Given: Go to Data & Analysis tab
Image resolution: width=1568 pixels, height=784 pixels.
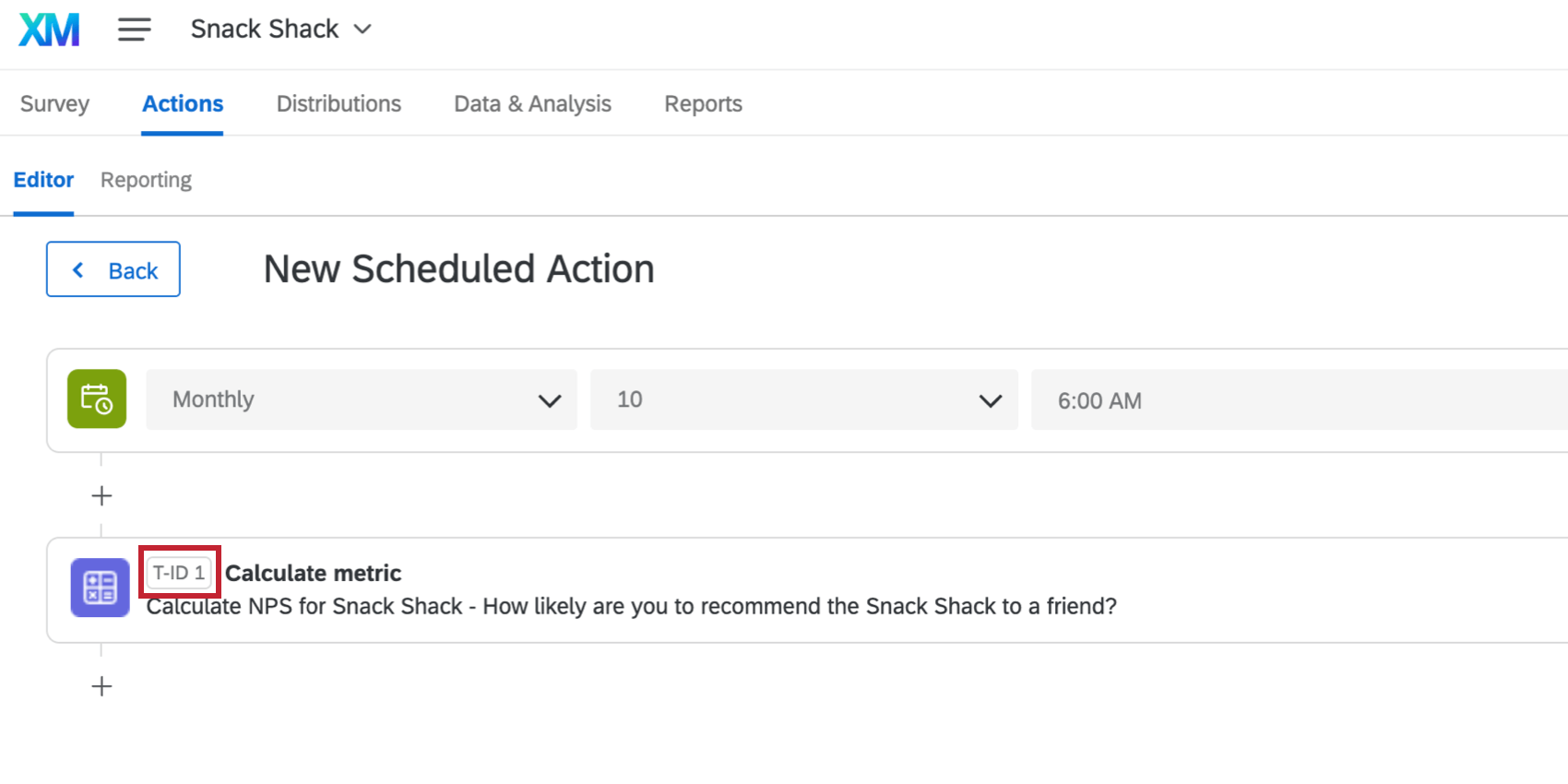Looking at the screenshot, I should pyautogui.click(x=532, y=104).
